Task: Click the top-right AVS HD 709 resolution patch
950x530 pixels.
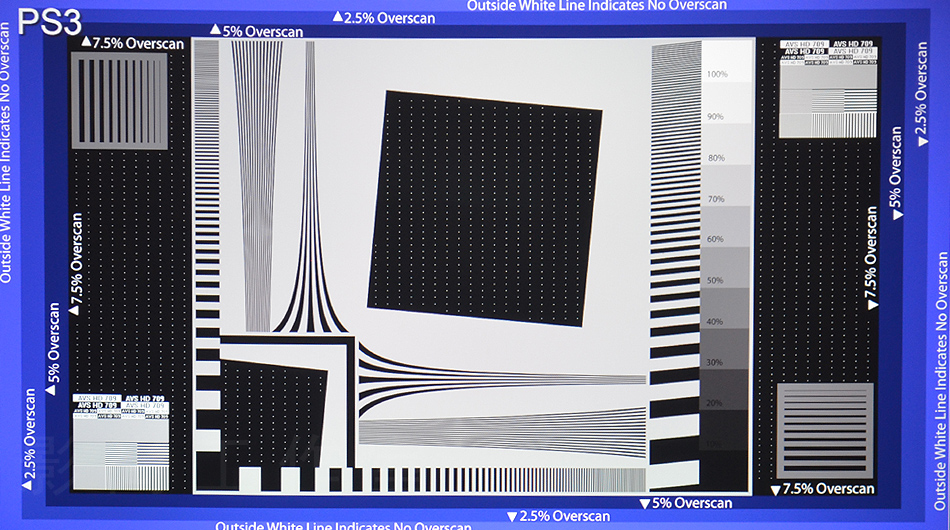Action: point(828,89)
